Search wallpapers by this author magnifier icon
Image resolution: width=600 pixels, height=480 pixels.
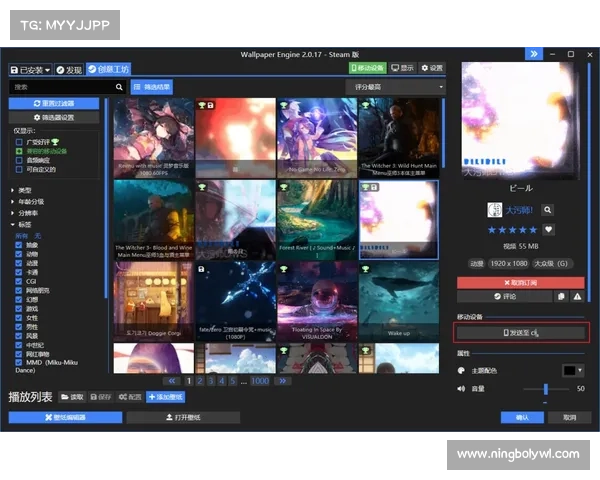(x=548, y=210)
